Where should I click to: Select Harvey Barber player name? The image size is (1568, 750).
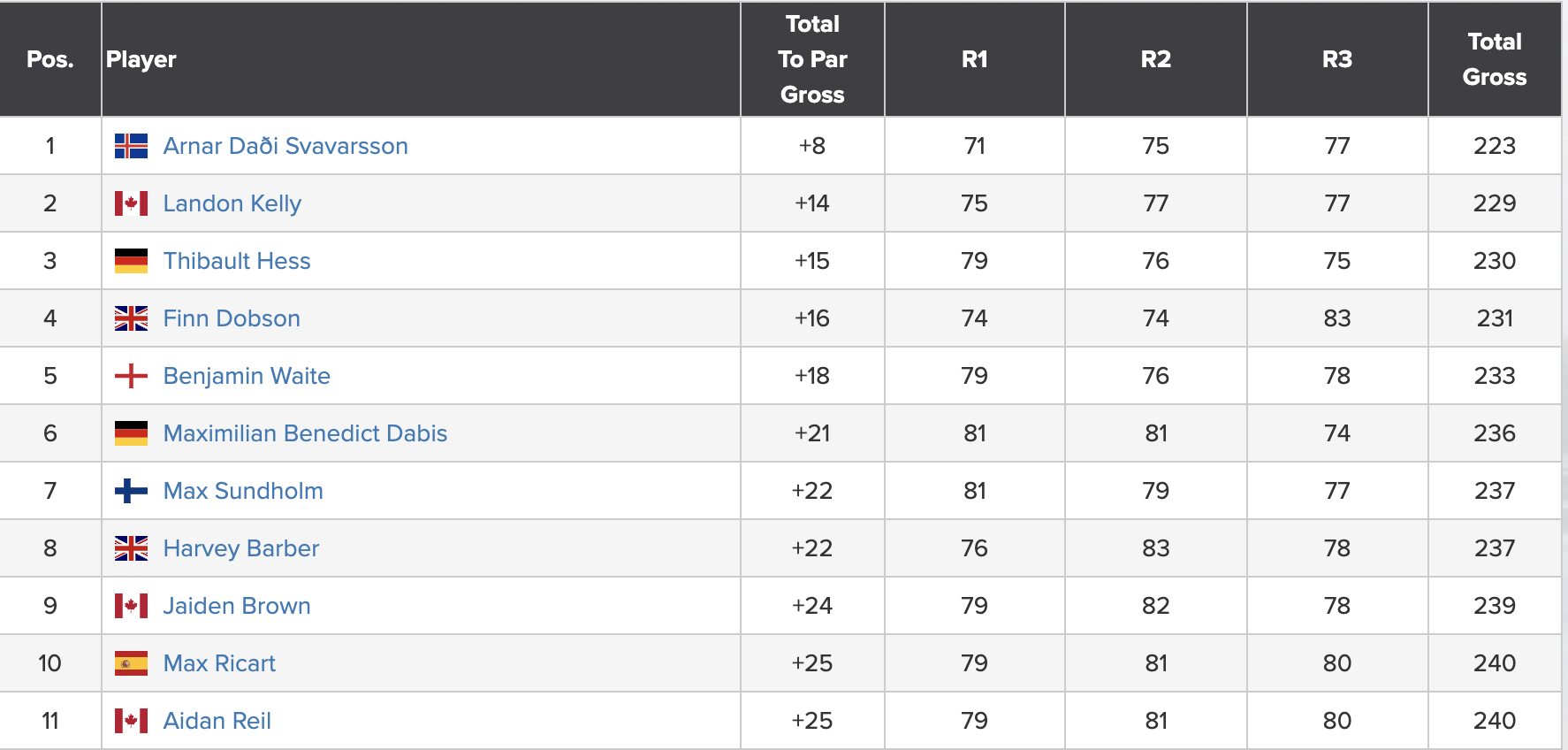click(241, 548)
